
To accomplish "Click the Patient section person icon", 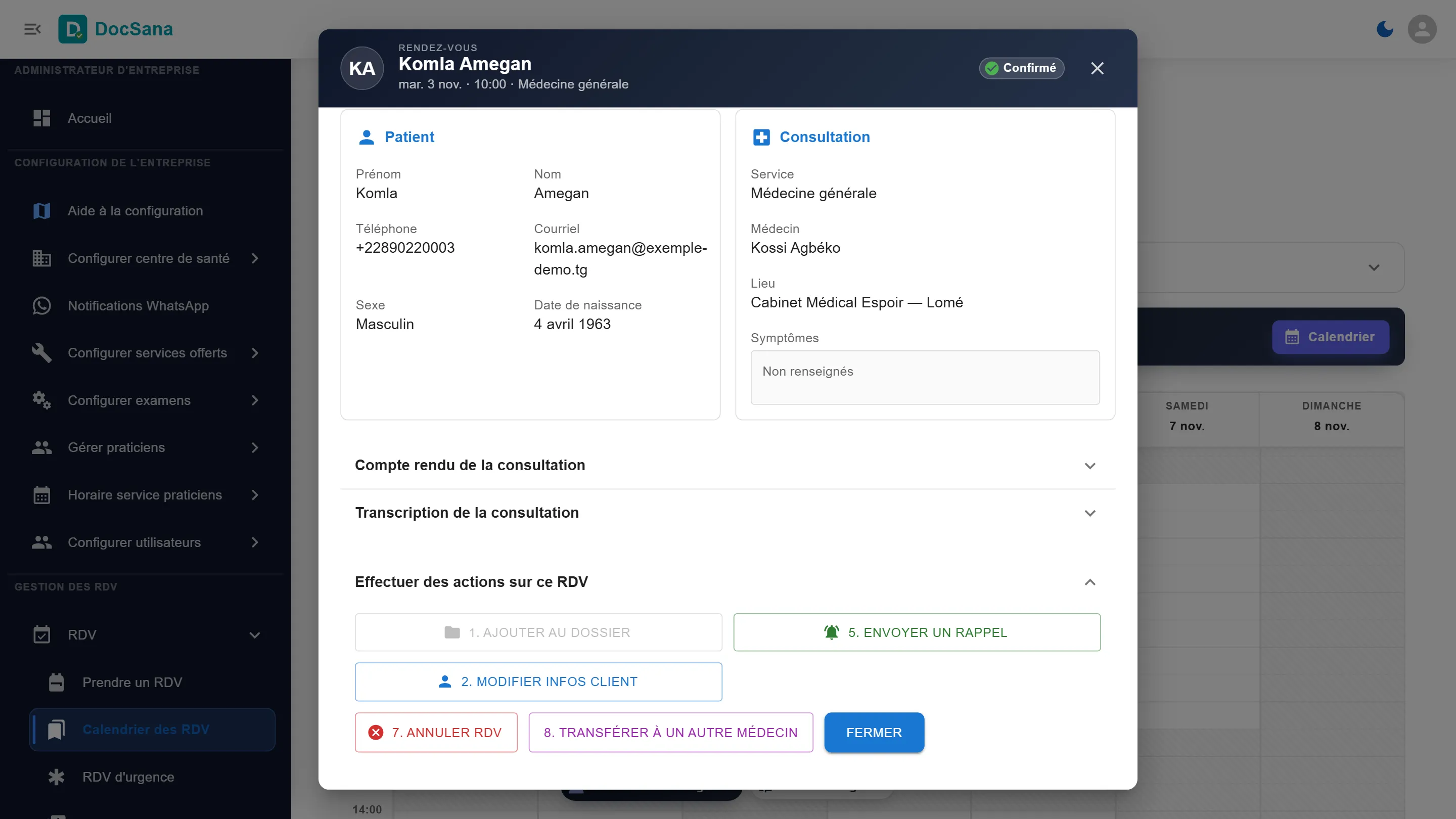I will (x=366, y=138).
